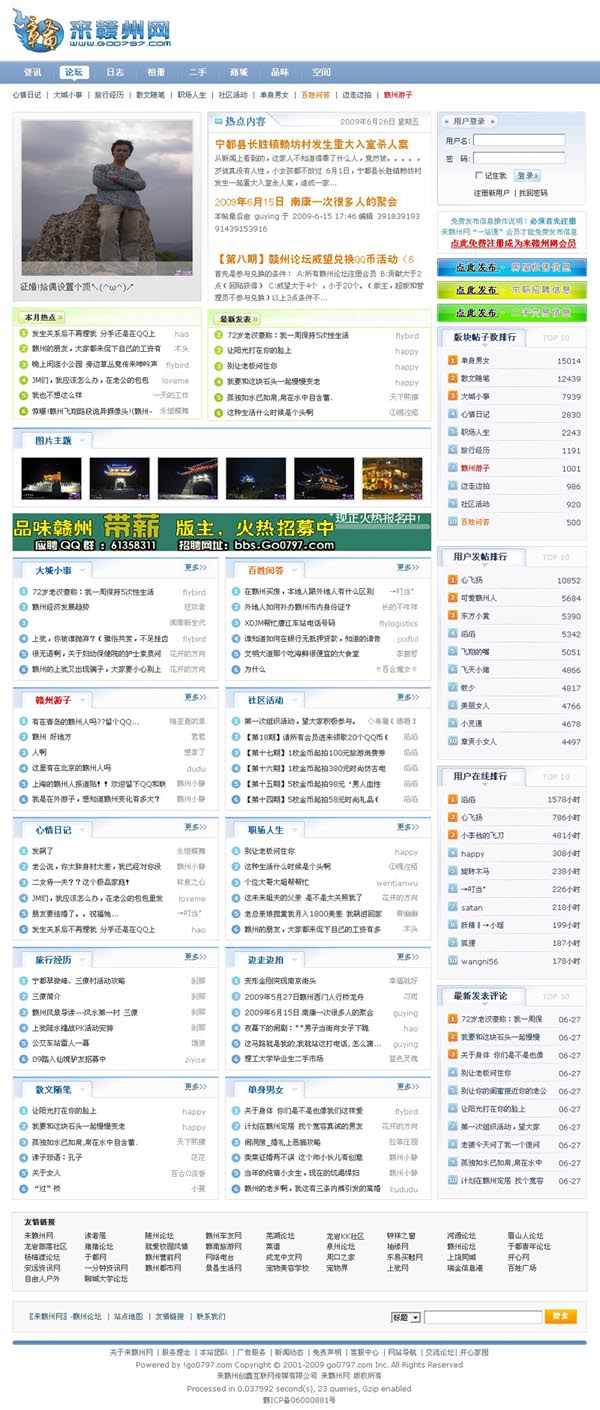Click the 来赣州网 site logo
The image size is (600, 1410).
pyautogui.click(x=90, y=30)
